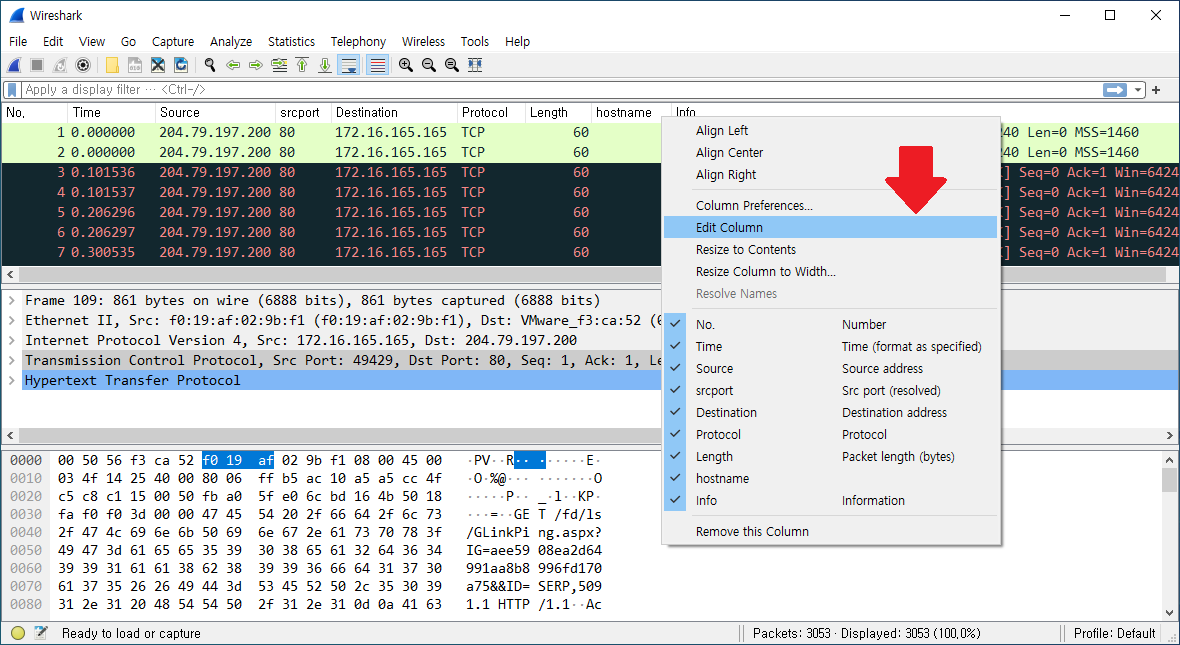Open capture options gear icon
Viewport: 1180px width, 645px height.
click(x=83, y=65)
